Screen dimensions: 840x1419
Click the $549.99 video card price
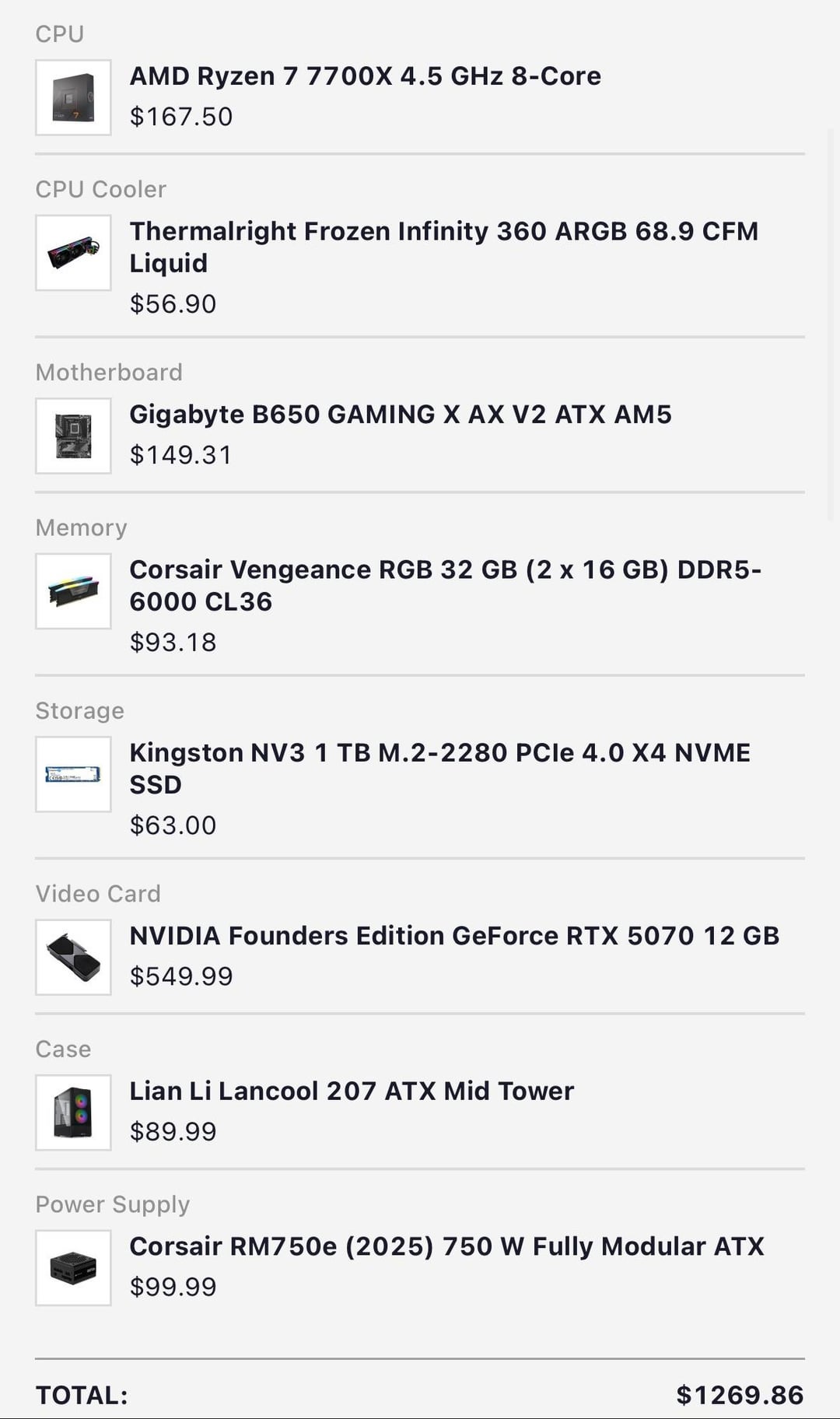[x=181, y=976]
